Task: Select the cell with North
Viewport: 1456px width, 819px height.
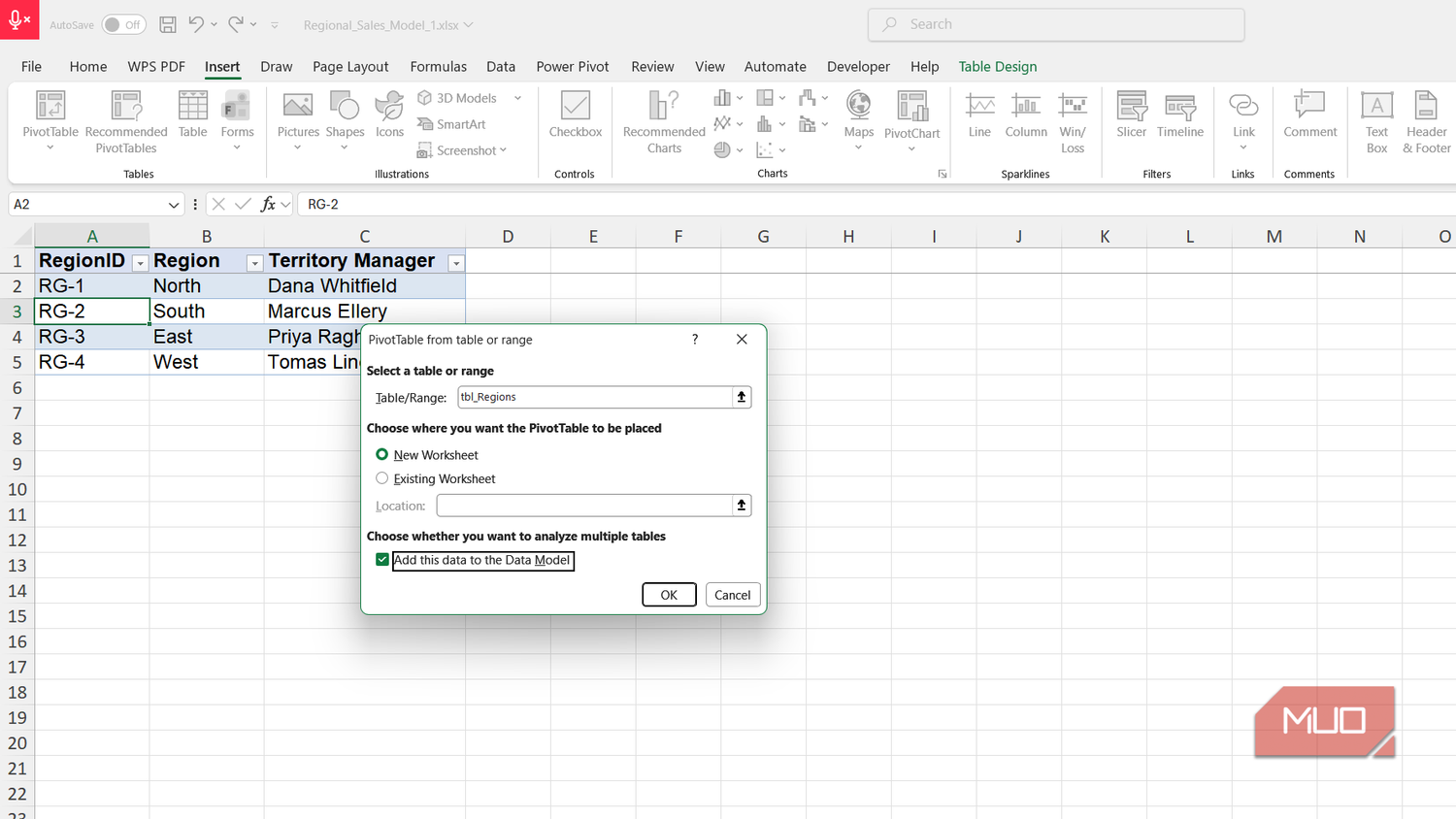Action: coord(206,285)
